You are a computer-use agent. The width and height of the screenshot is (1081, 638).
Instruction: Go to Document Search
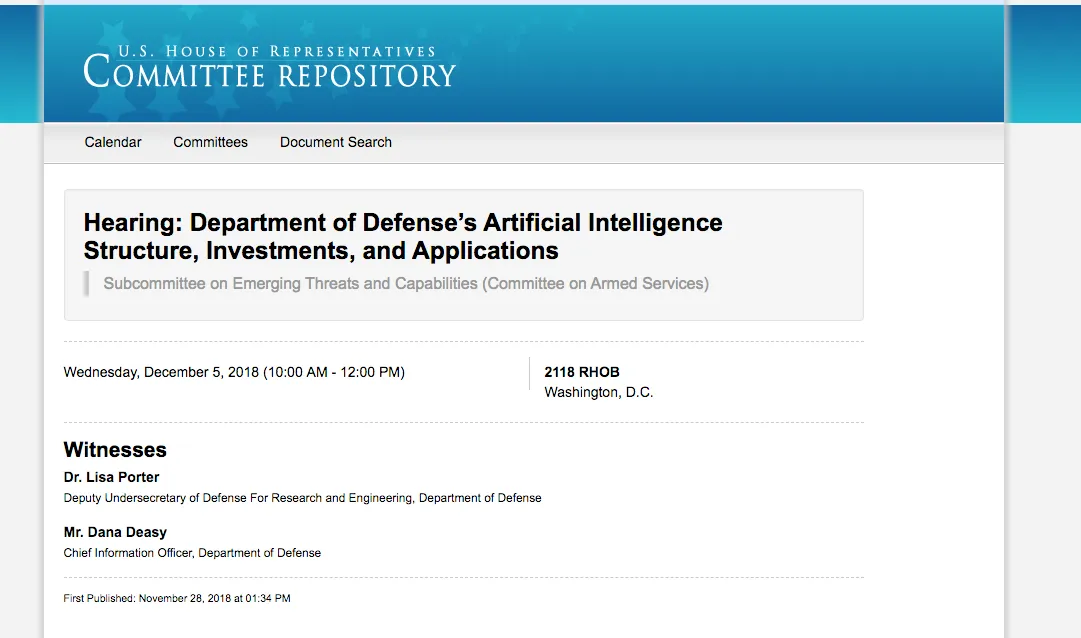pyautogui.click(x=336, y=142)
